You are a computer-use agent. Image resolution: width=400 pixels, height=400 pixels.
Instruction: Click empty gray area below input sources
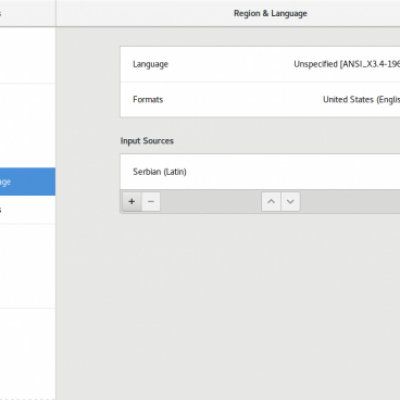260,300
